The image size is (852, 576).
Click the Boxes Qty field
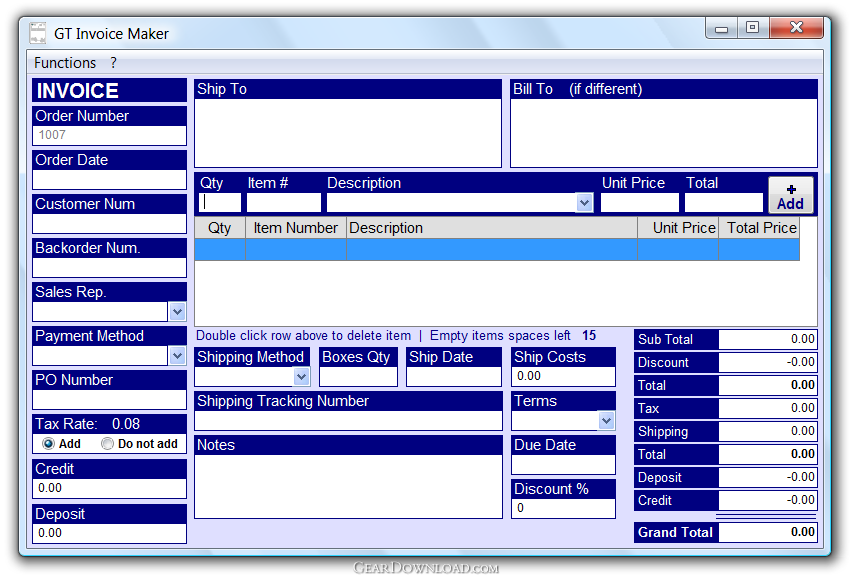pos(358,377)
